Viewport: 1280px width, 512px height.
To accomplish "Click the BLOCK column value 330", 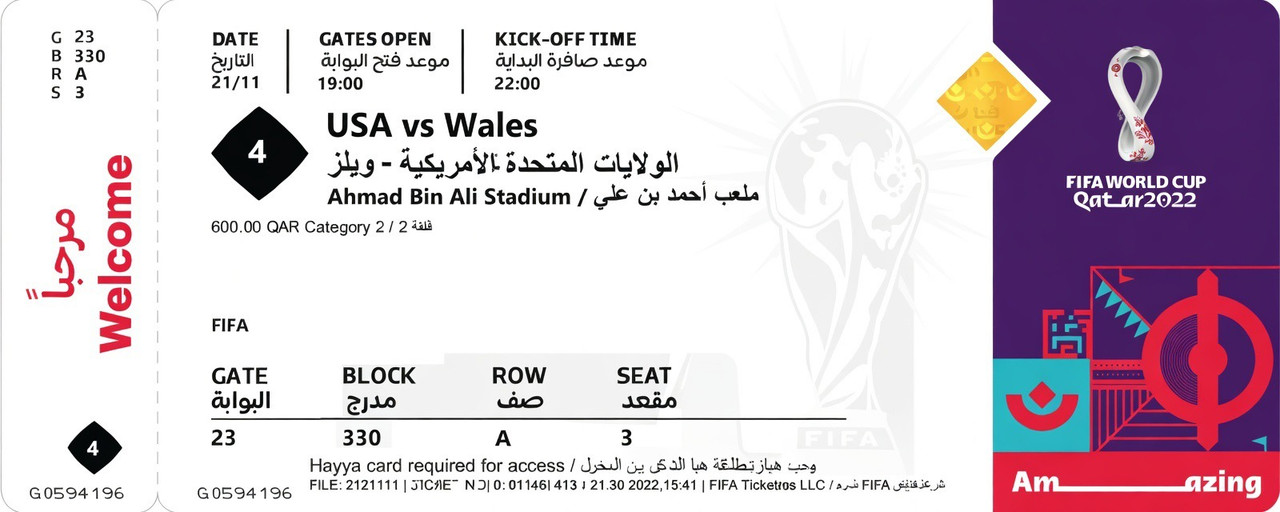I will (x=361, y=438).
